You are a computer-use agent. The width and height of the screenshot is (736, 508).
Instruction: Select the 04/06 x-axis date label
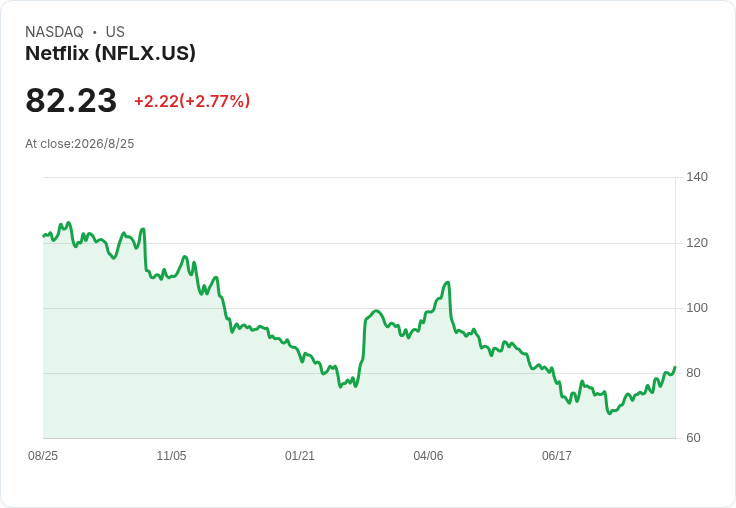428,455
